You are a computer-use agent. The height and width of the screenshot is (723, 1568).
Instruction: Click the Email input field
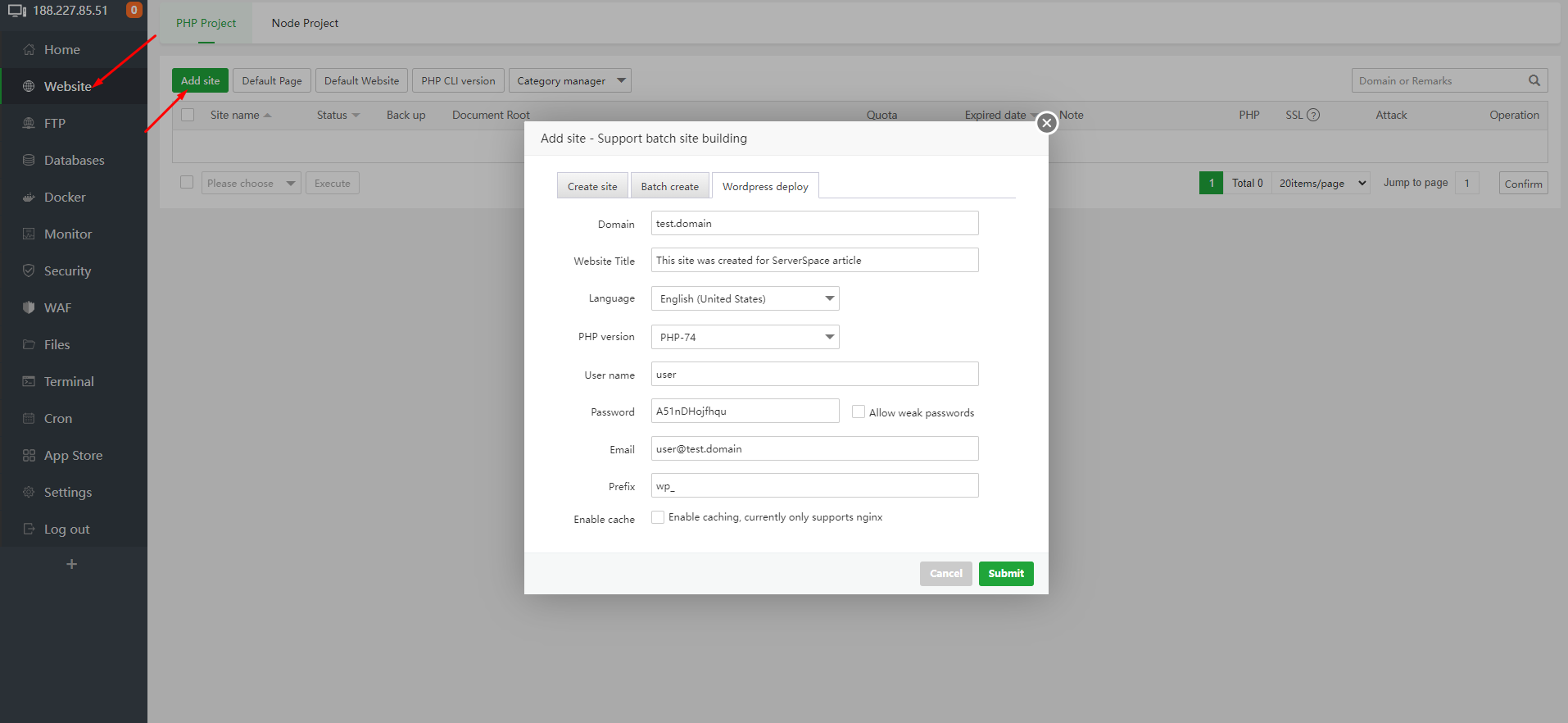coord(815,448)
